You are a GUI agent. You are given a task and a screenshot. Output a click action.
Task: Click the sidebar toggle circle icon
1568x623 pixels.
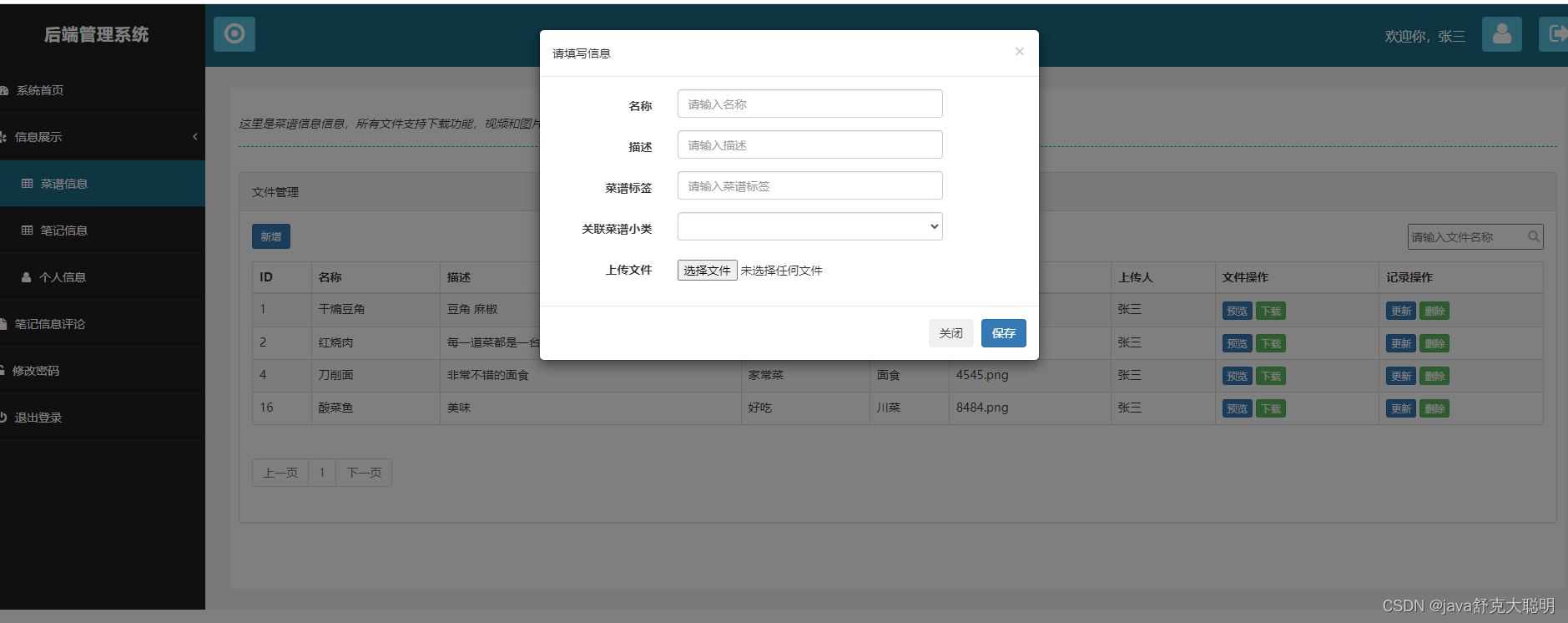[x=234, y=33]
